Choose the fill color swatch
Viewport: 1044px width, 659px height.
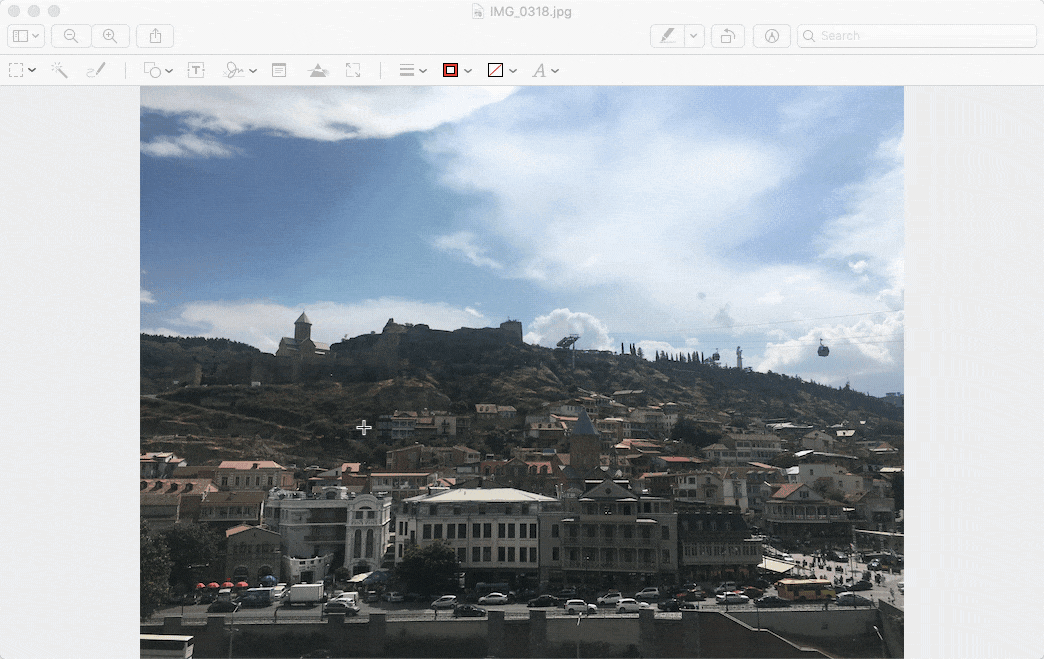(495, 70)
